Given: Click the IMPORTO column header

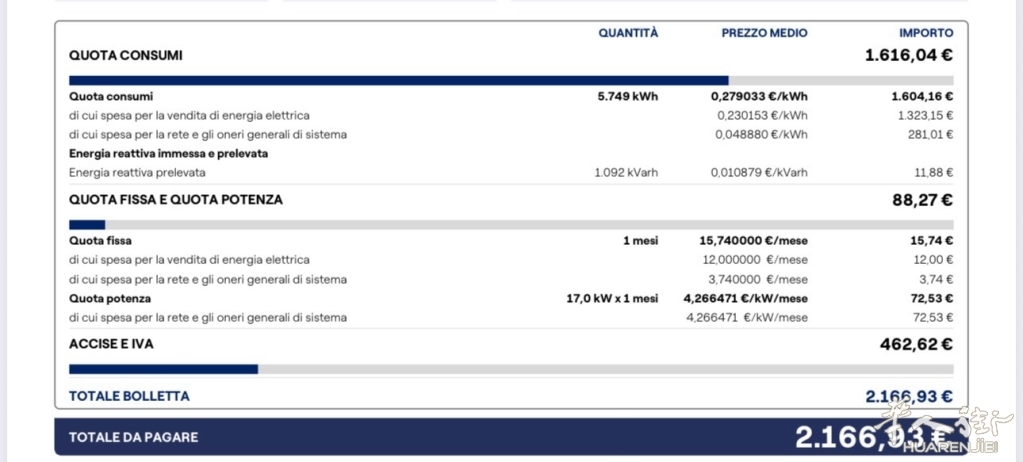Looking at the screenshot, I should pos(926,33).
